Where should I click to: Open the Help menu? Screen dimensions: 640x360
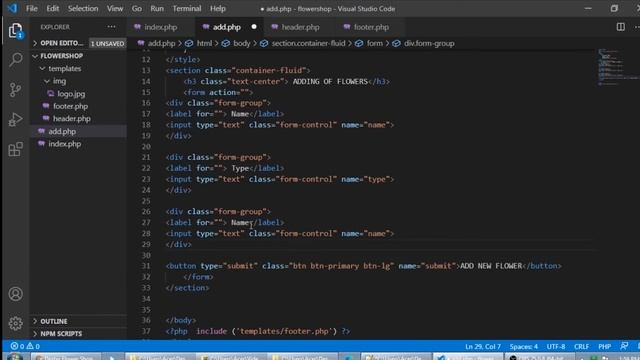218,9
